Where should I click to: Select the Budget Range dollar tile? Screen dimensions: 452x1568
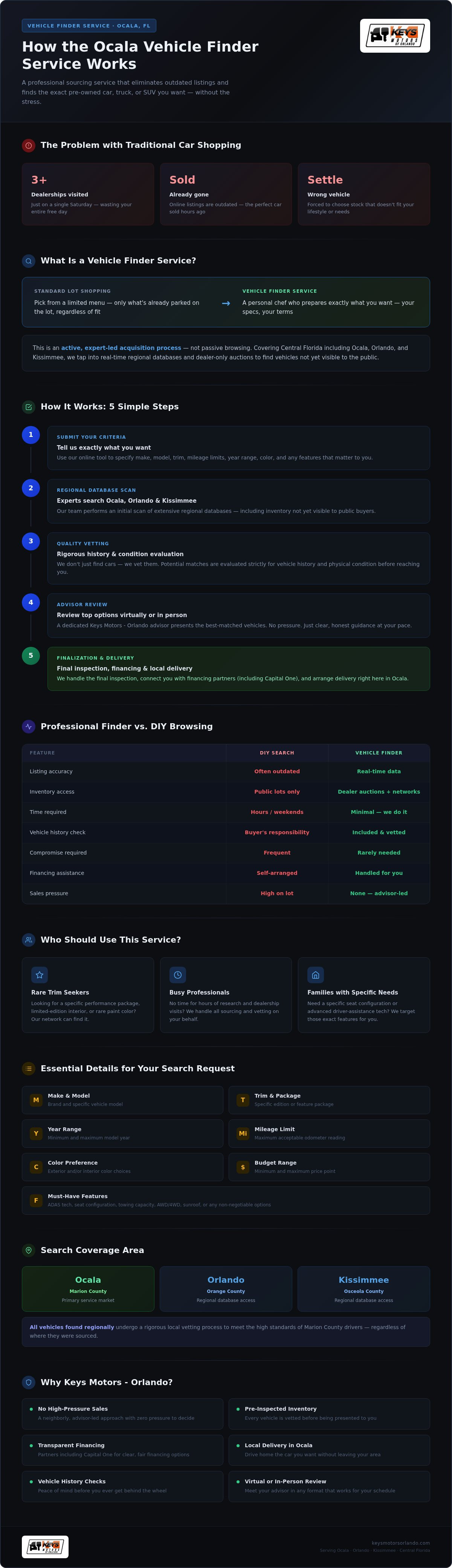coord(329,1167)
